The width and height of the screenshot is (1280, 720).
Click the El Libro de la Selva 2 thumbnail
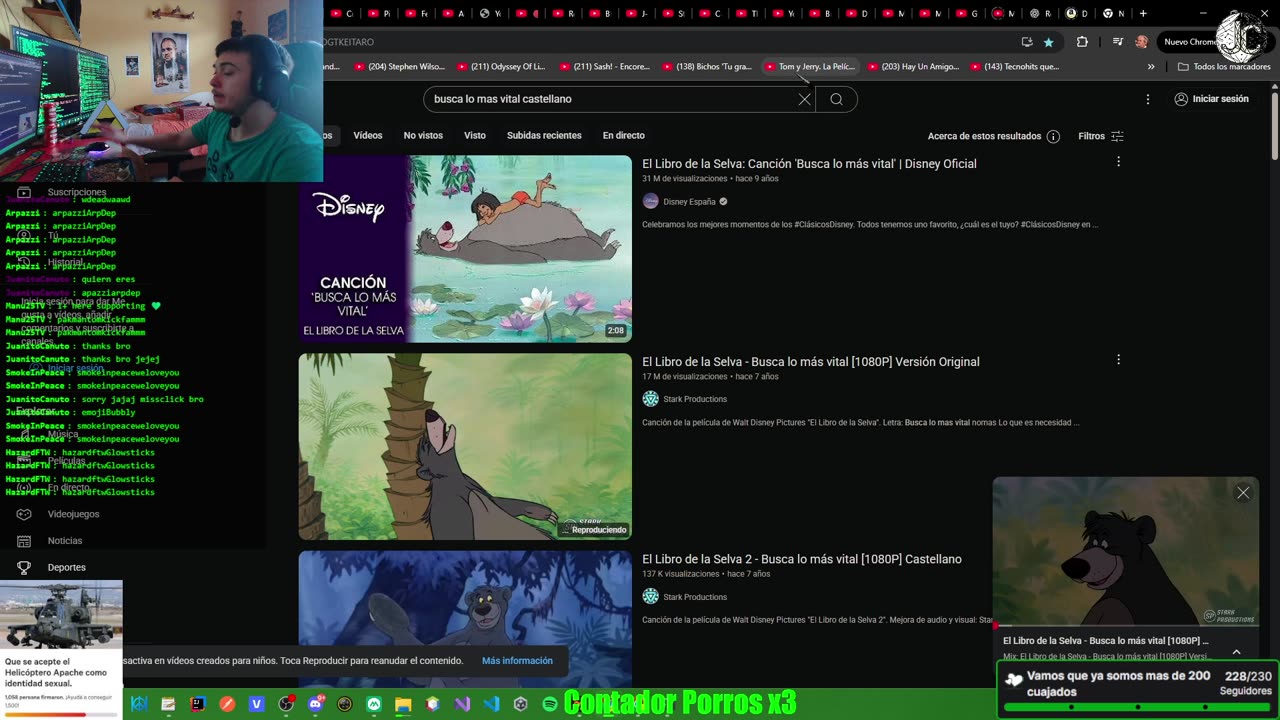[465, 620]
